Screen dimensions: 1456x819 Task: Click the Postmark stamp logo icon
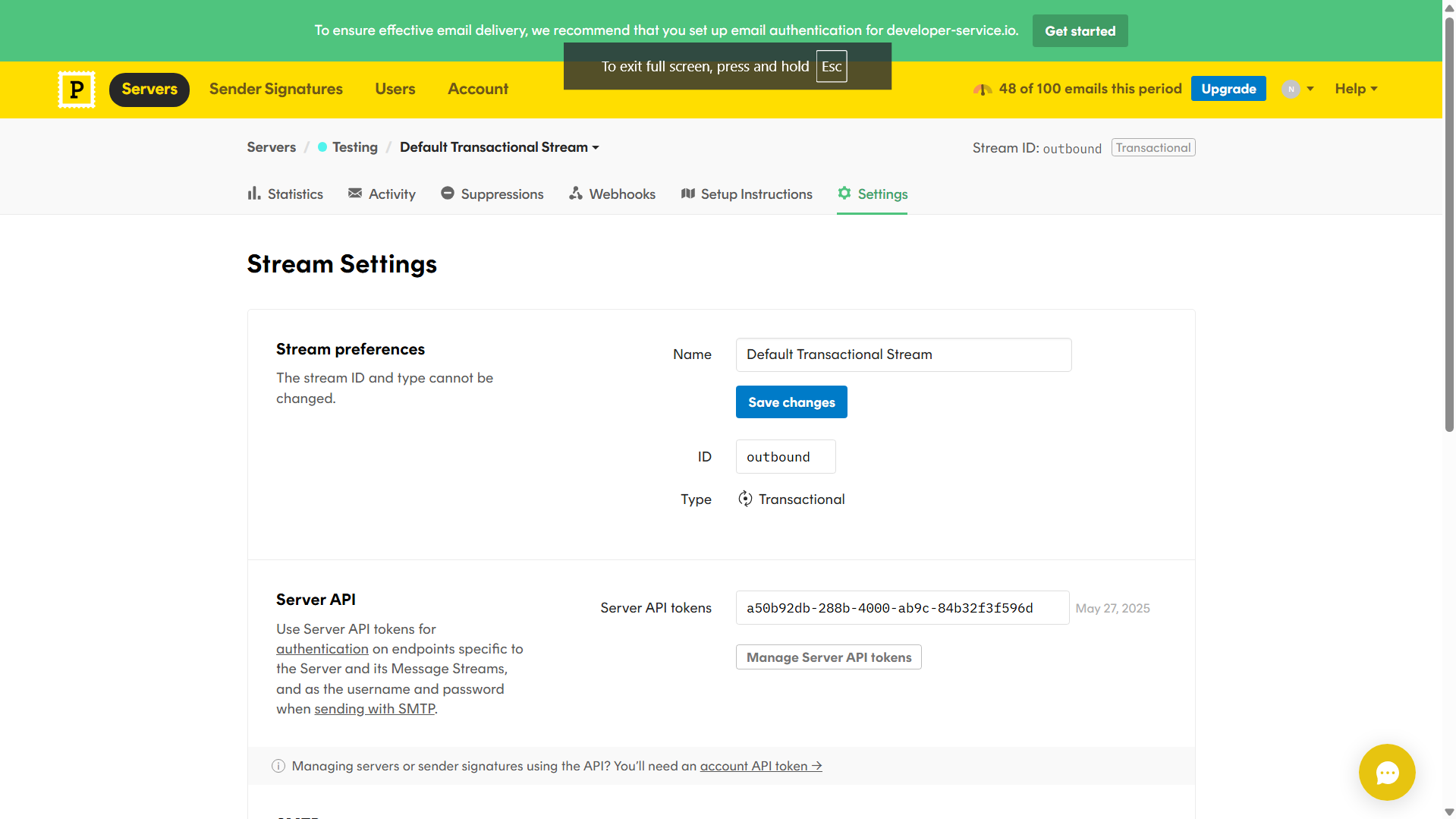(77, 90)
